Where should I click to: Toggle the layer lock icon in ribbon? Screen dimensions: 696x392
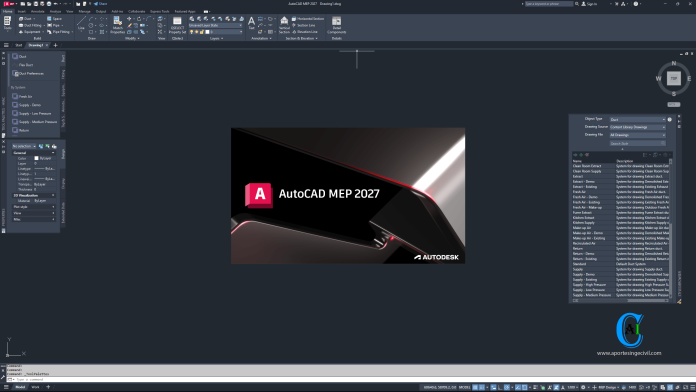(202, 32)
